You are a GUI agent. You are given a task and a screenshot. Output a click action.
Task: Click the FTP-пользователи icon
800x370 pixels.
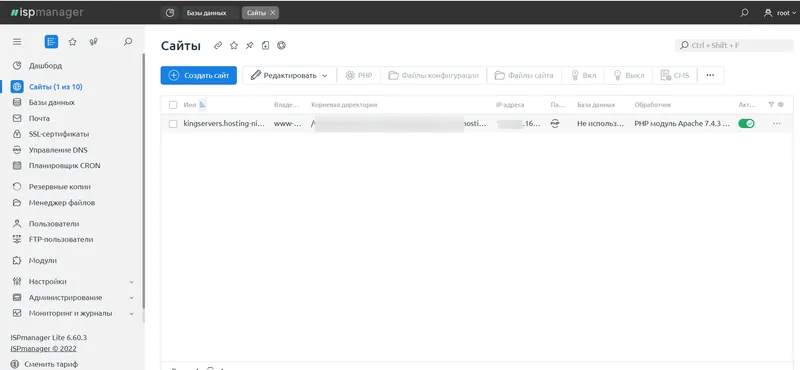tap(17, 239)
